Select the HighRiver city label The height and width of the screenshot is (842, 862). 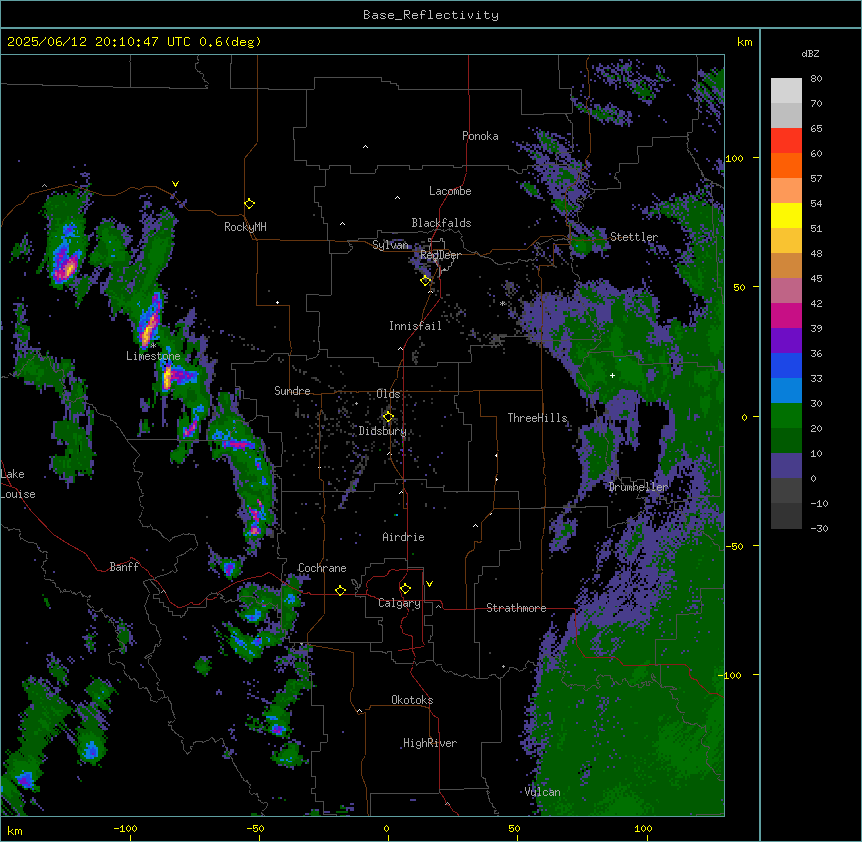tap(430, 744)
